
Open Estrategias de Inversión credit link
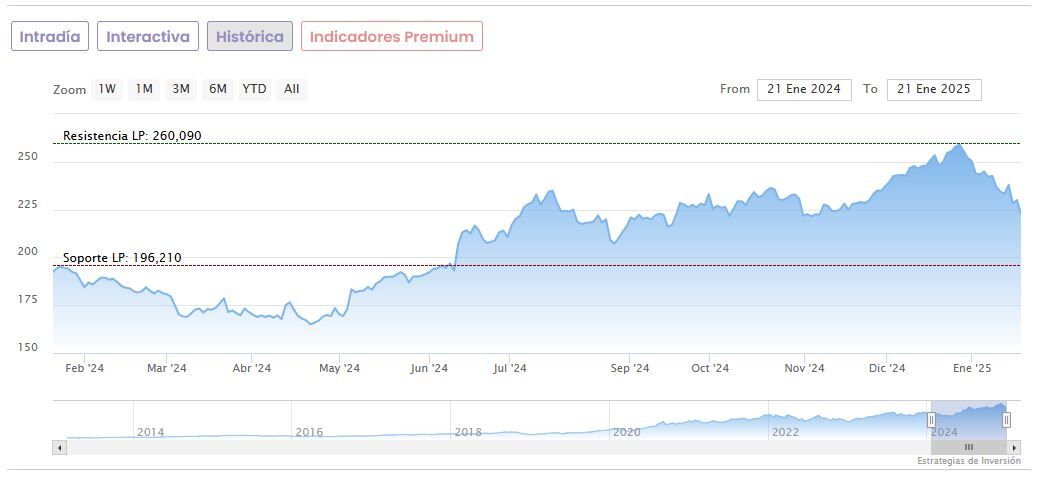click(968, 461)
